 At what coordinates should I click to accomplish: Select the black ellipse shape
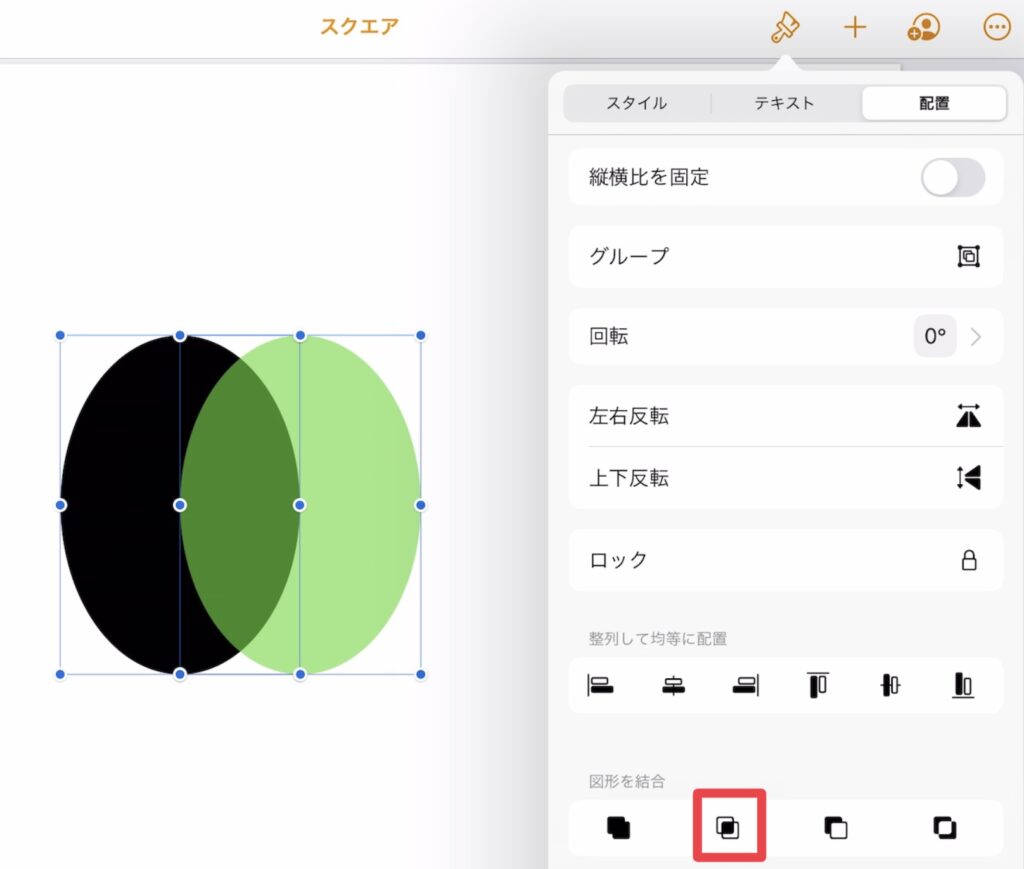click(121, 505)
